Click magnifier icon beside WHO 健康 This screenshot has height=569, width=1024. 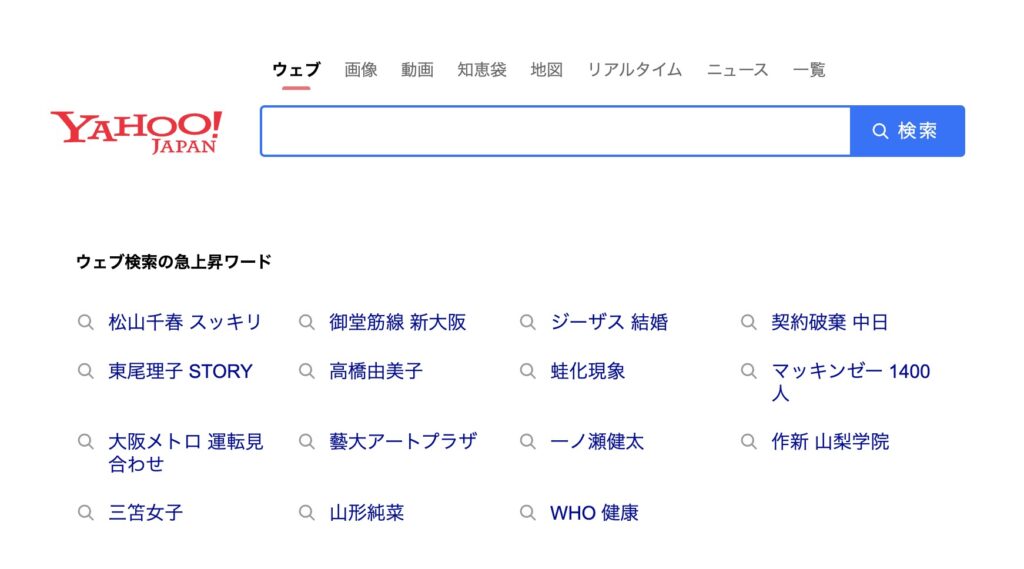[528, 512]
